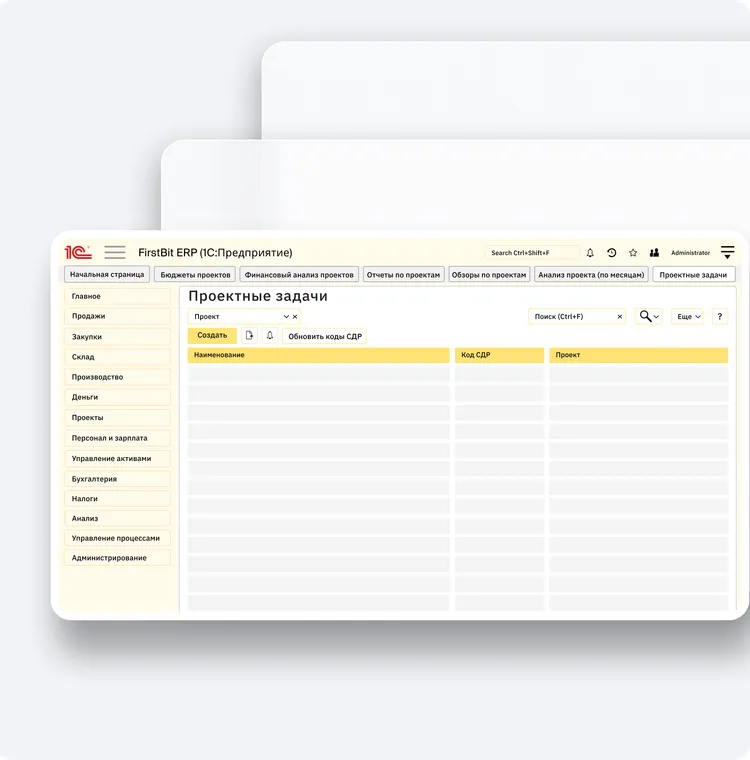Open the service menu at top right
750x760 pixels.
728,253
